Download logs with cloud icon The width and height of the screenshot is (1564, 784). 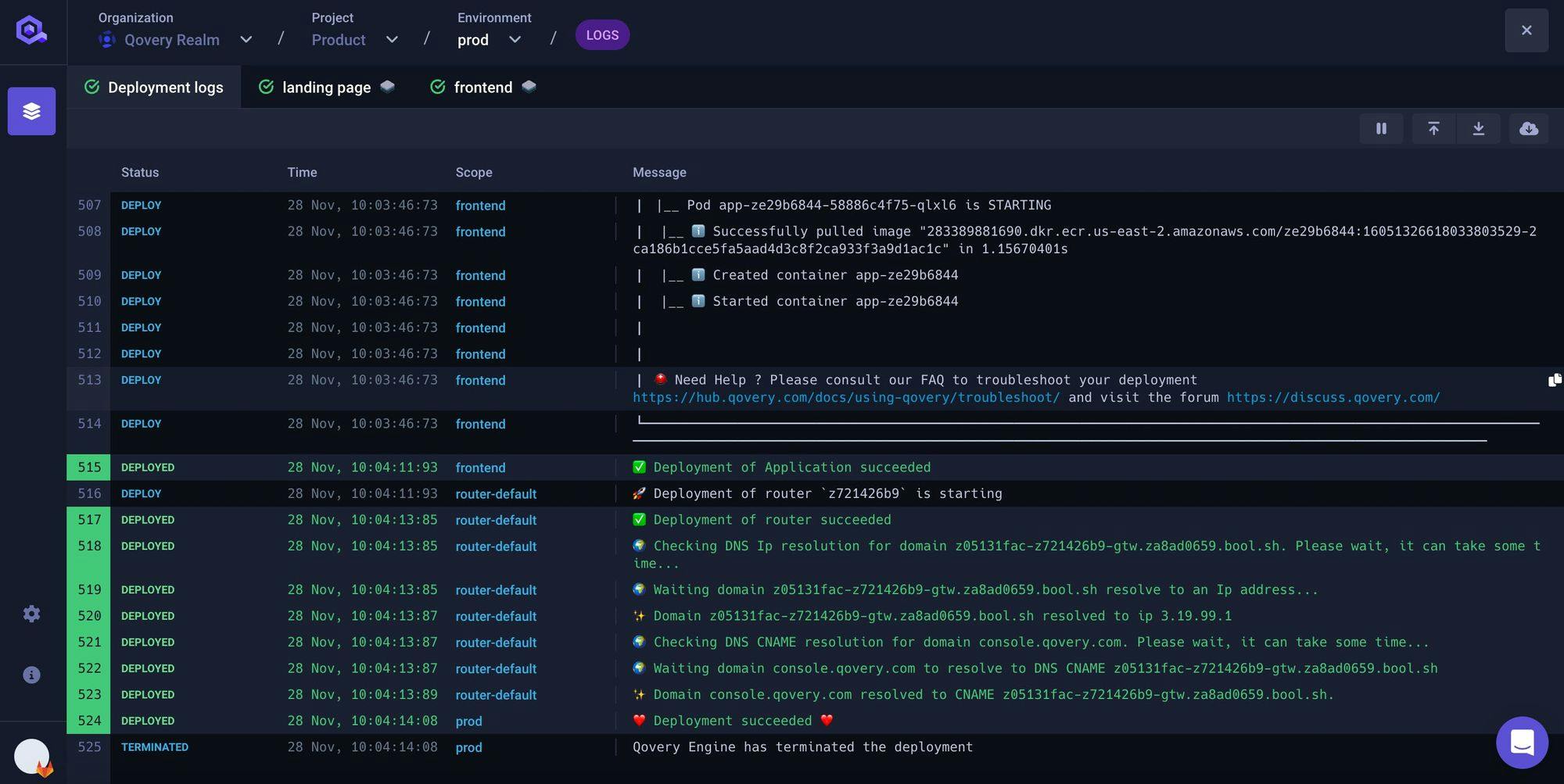pyautogui.click(x=1528, y=129)
